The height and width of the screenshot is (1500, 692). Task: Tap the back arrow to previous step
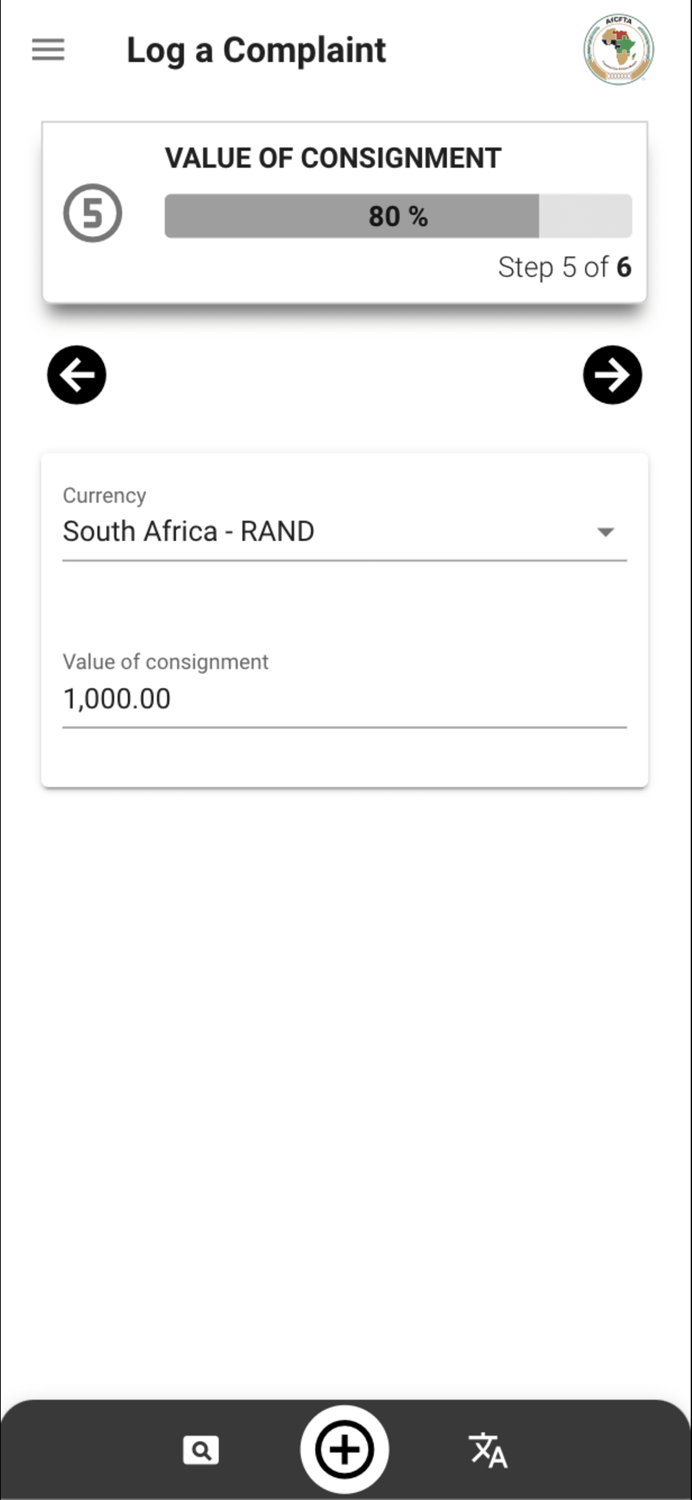tap(76, 375)
